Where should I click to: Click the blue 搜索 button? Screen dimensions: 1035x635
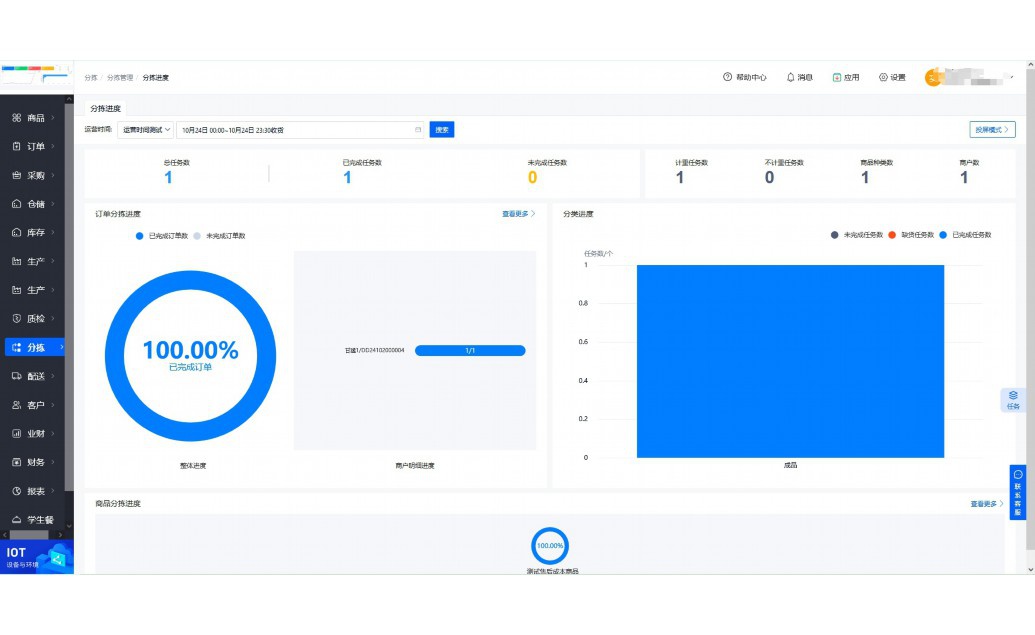(x=442, y=129)
